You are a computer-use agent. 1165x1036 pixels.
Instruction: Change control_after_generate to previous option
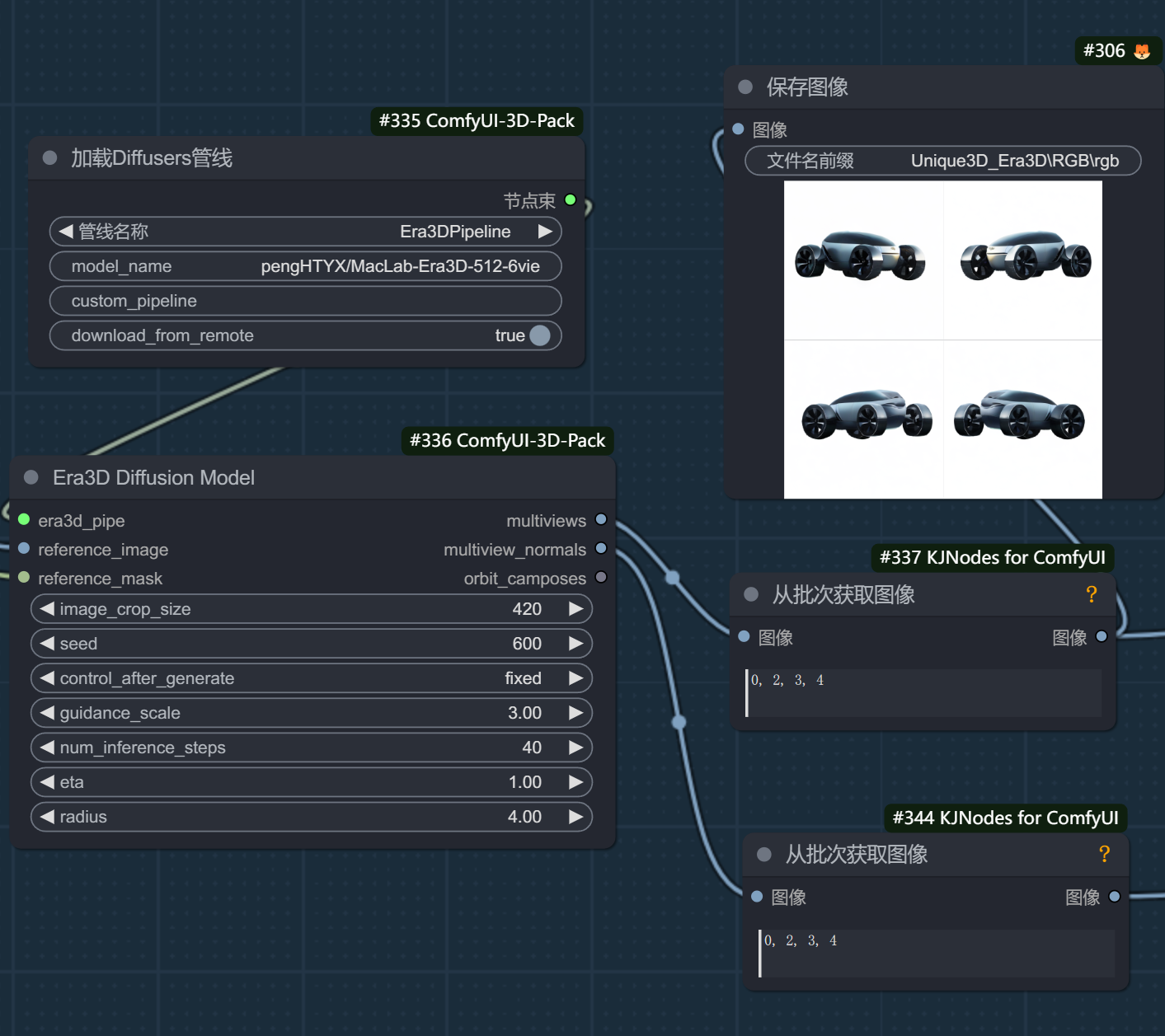[47, 678]
